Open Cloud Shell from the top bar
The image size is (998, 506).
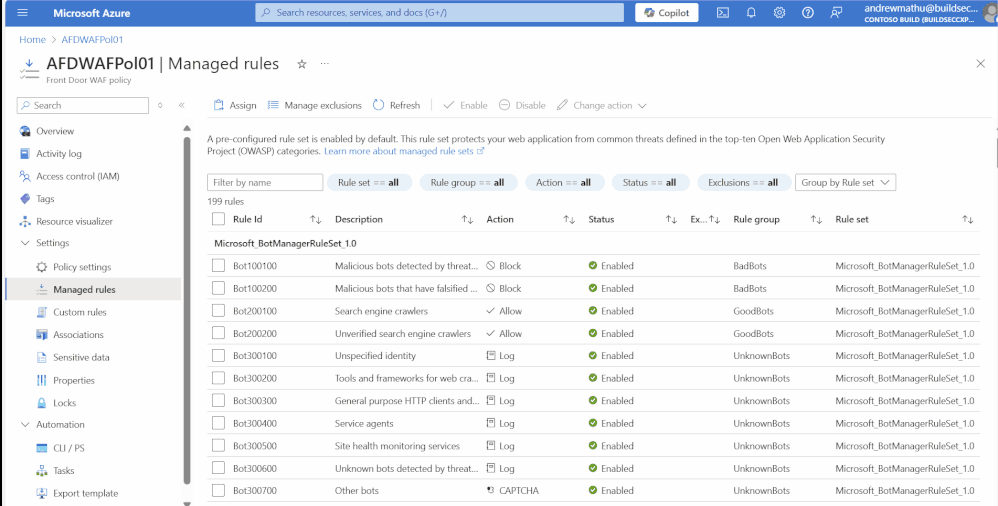tap(722, 13)
